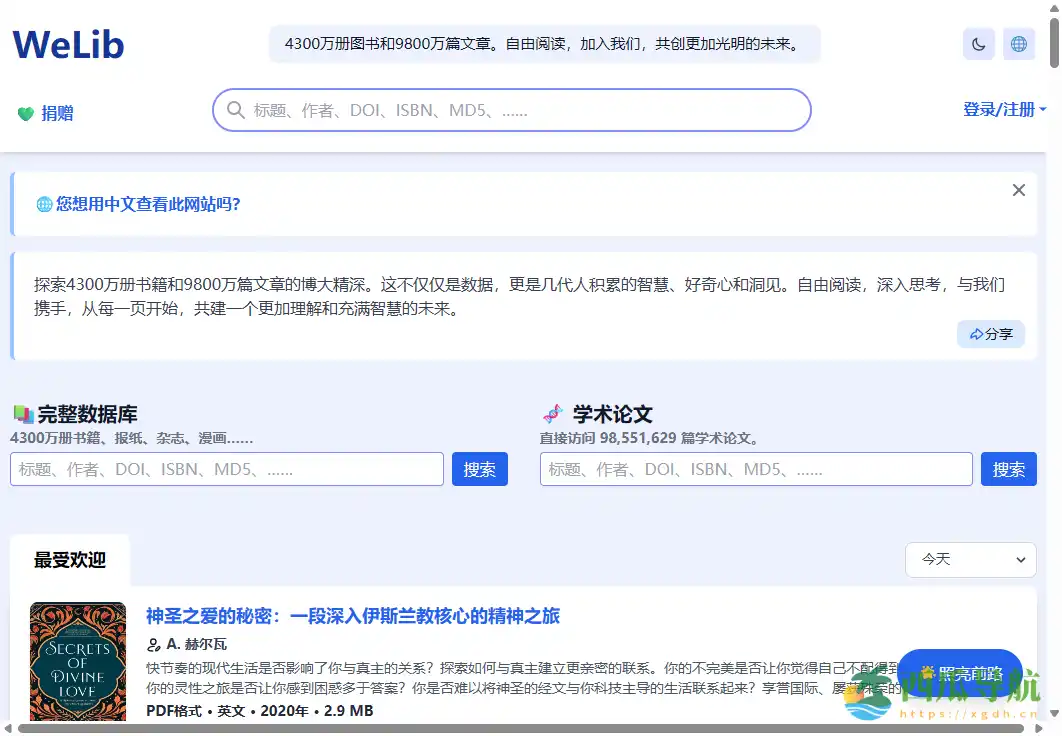This screenshot has height=736, width=1062.
Task: Click the author icon beside A. 赫尔瓦
Action: tap(152, 645)
